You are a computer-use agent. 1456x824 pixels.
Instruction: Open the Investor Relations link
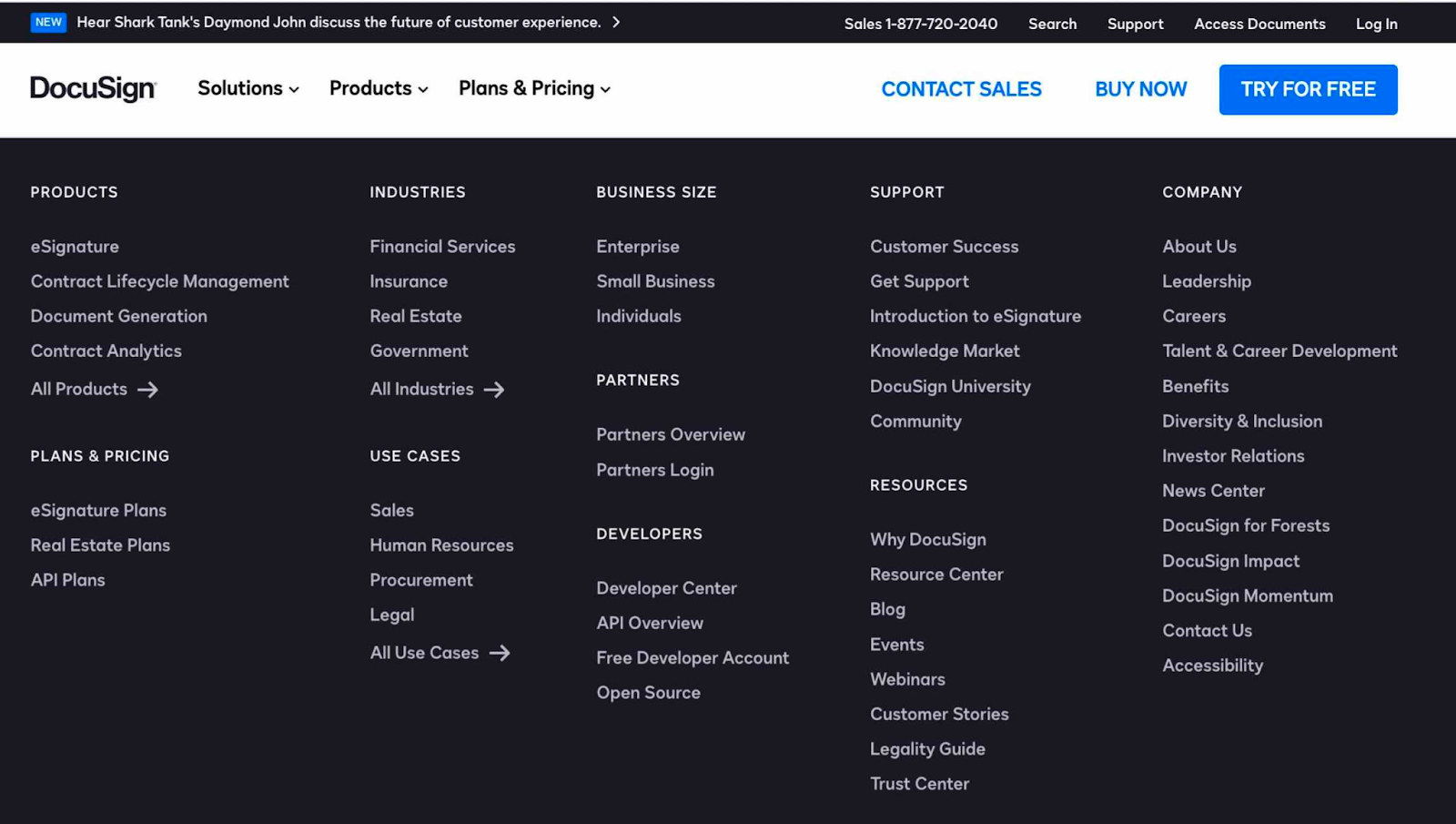click(1233, 455)
